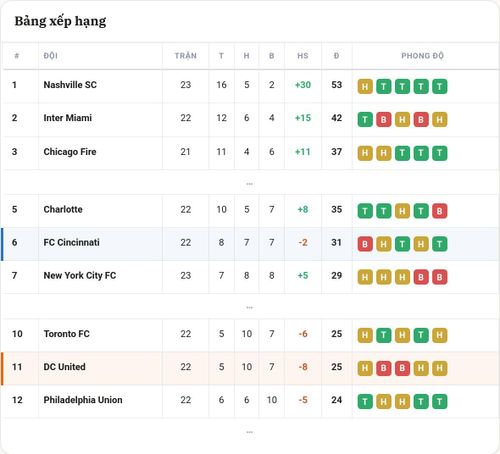Open the Philadelphia Union team link

(x=83, y=400)
